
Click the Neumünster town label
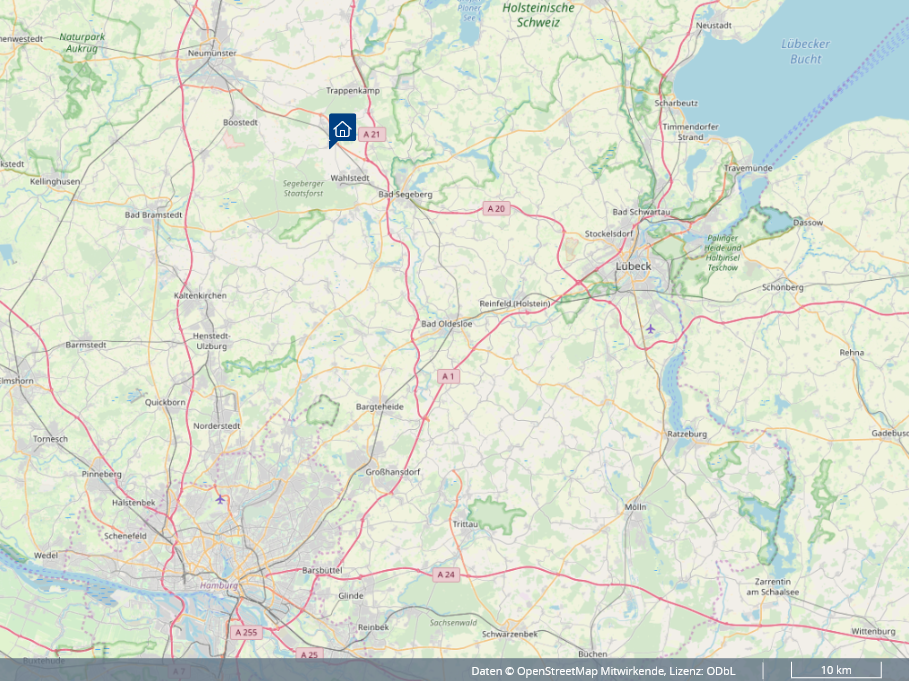[212, 52]
